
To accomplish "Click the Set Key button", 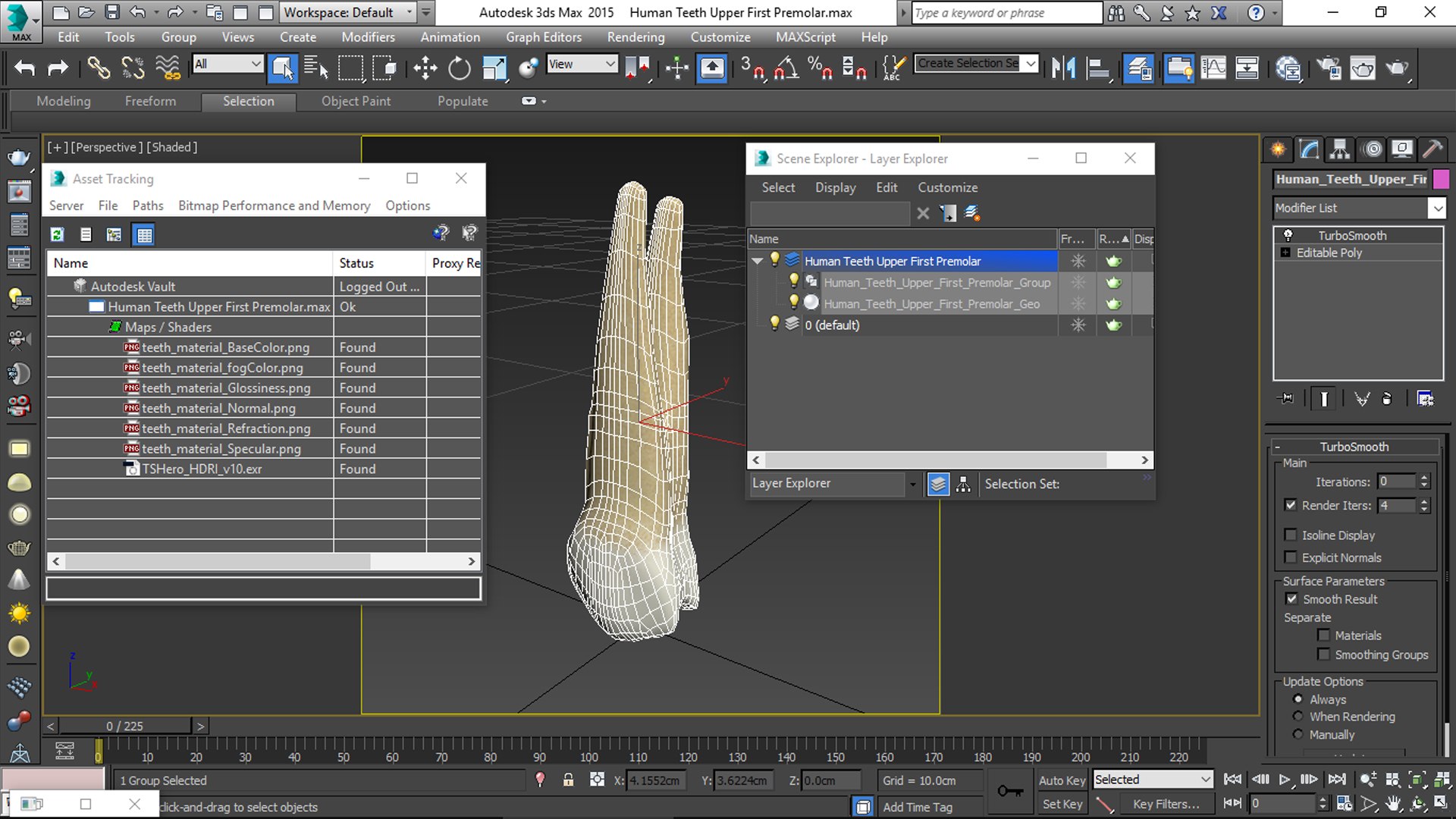I will [1062, 804].
